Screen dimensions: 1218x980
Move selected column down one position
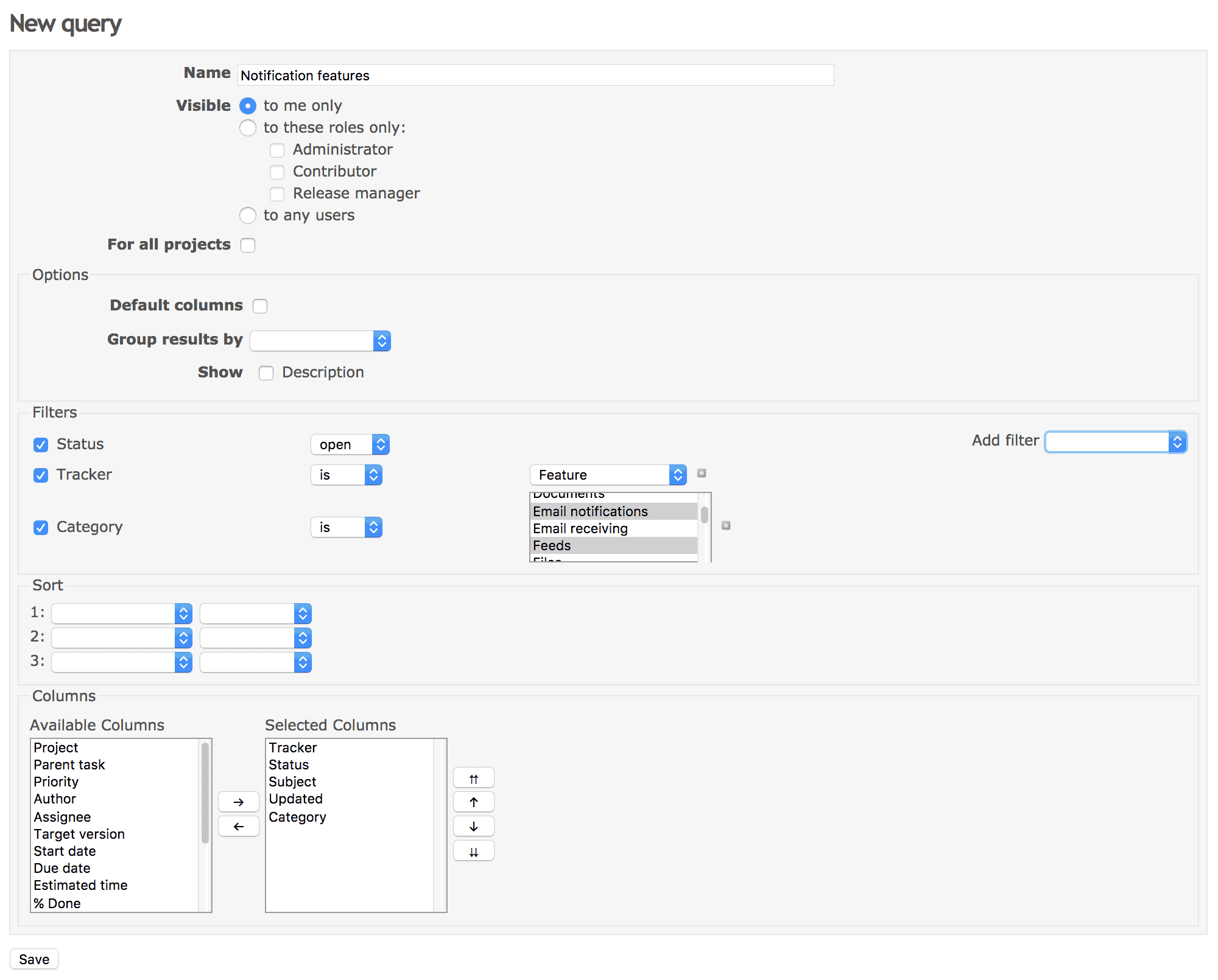[x=473, y=827]
